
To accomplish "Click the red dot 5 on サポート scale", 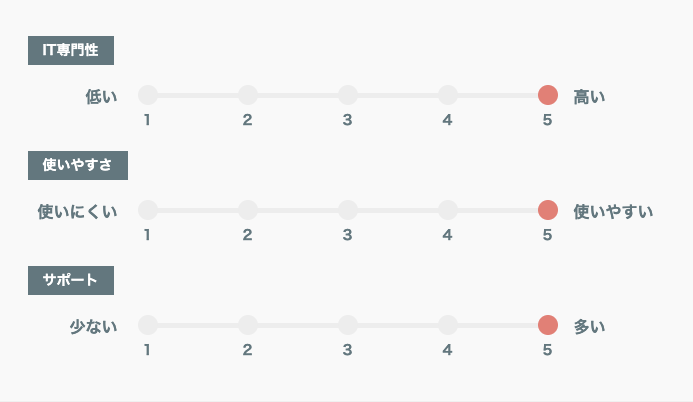I will coord(548,325).
